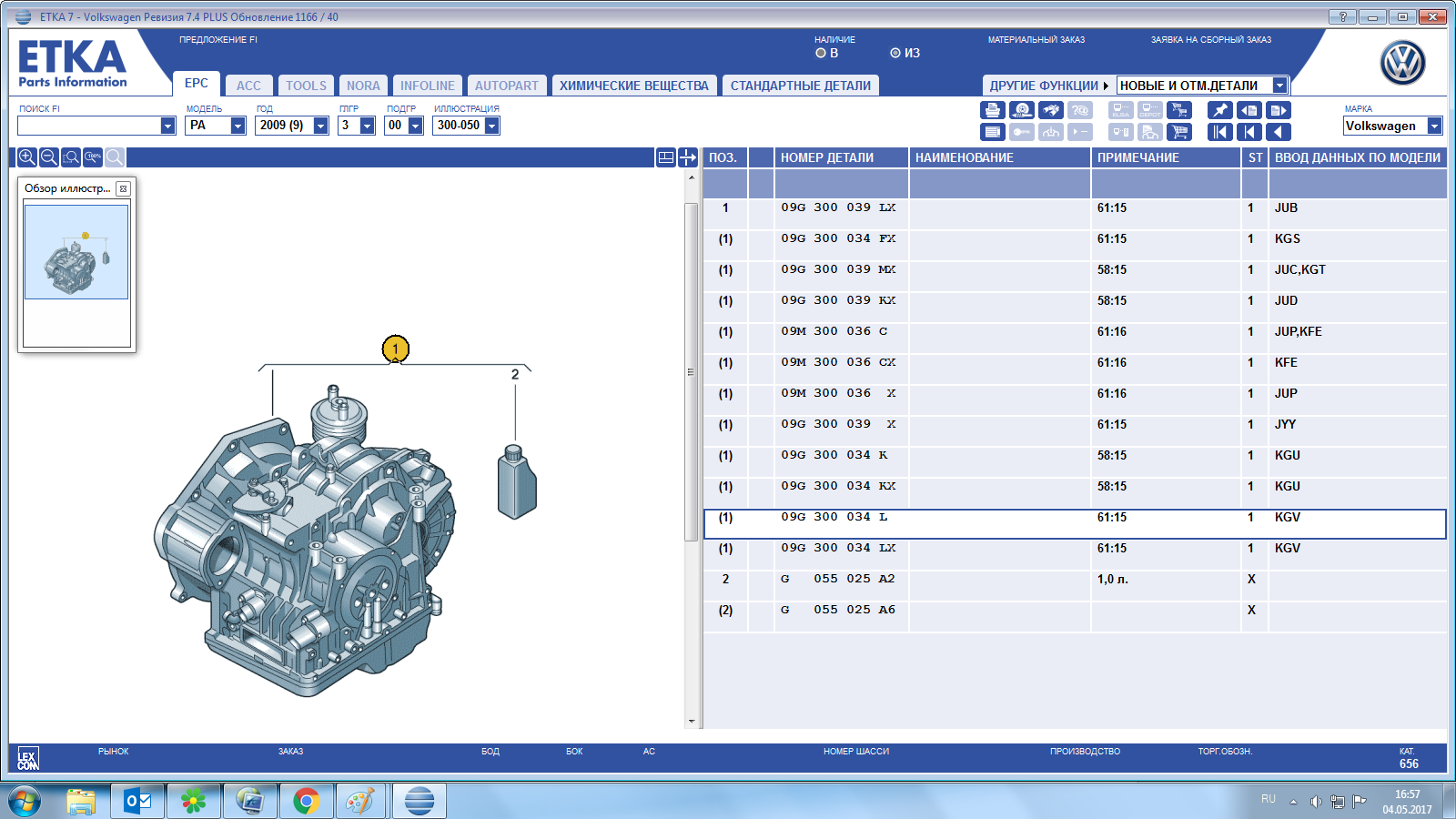Click the illustration scrollbar down arrow
The image size is (1456, 819).
point(692,722)
